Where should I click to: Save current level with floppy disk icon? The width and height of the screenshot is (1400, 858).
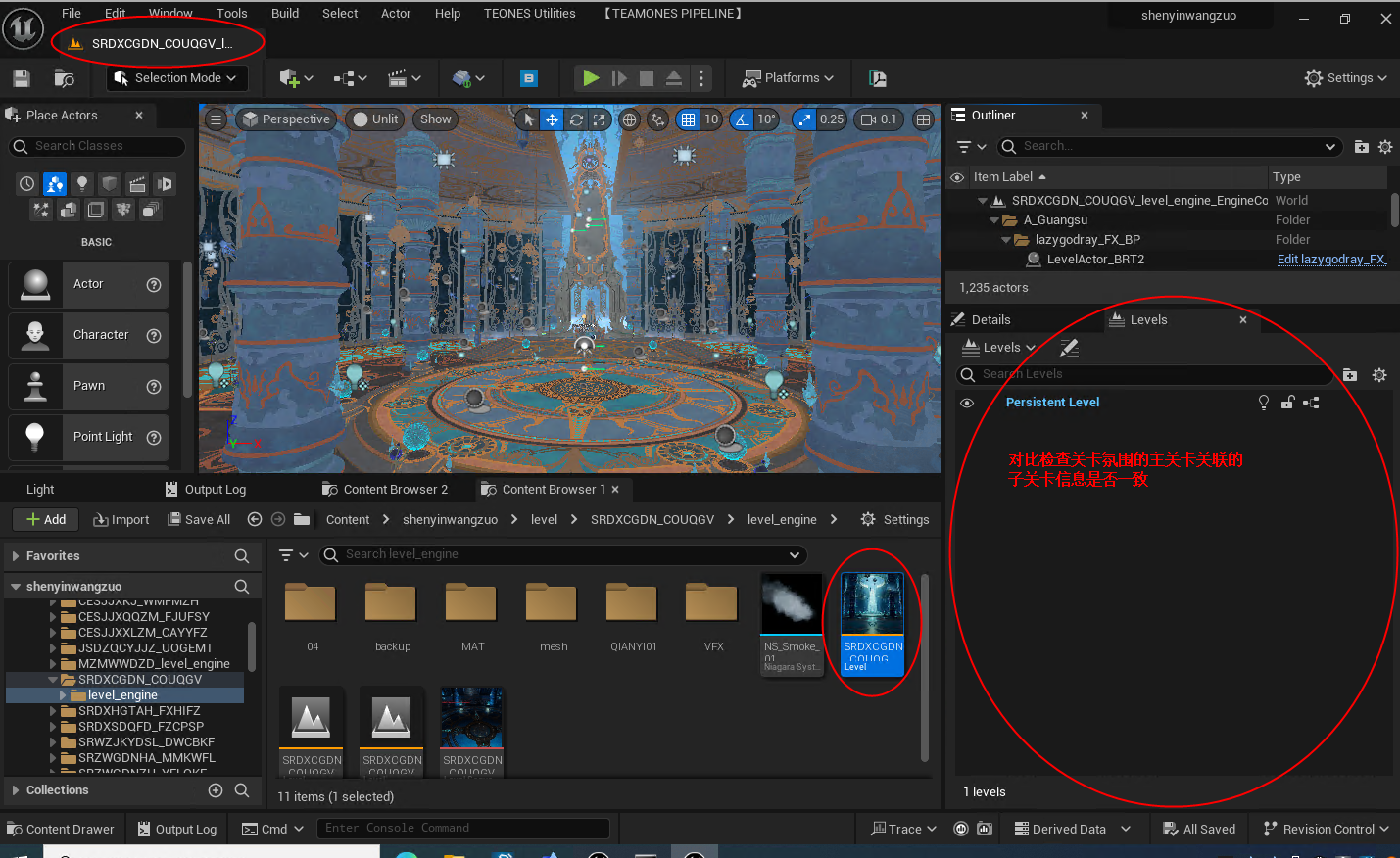[x=22, y=78]
